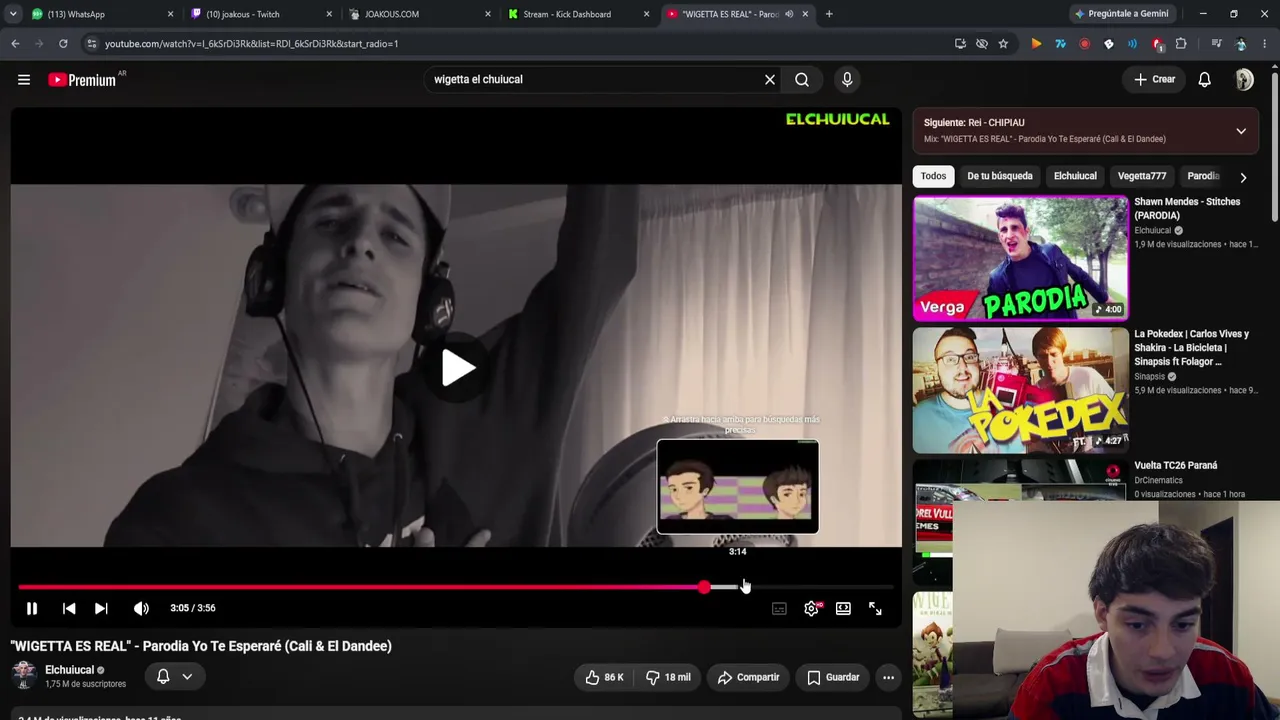Filter suggestions by Vegetta777 chip
1280x720 pixels.
click(x=1142, y=176)
